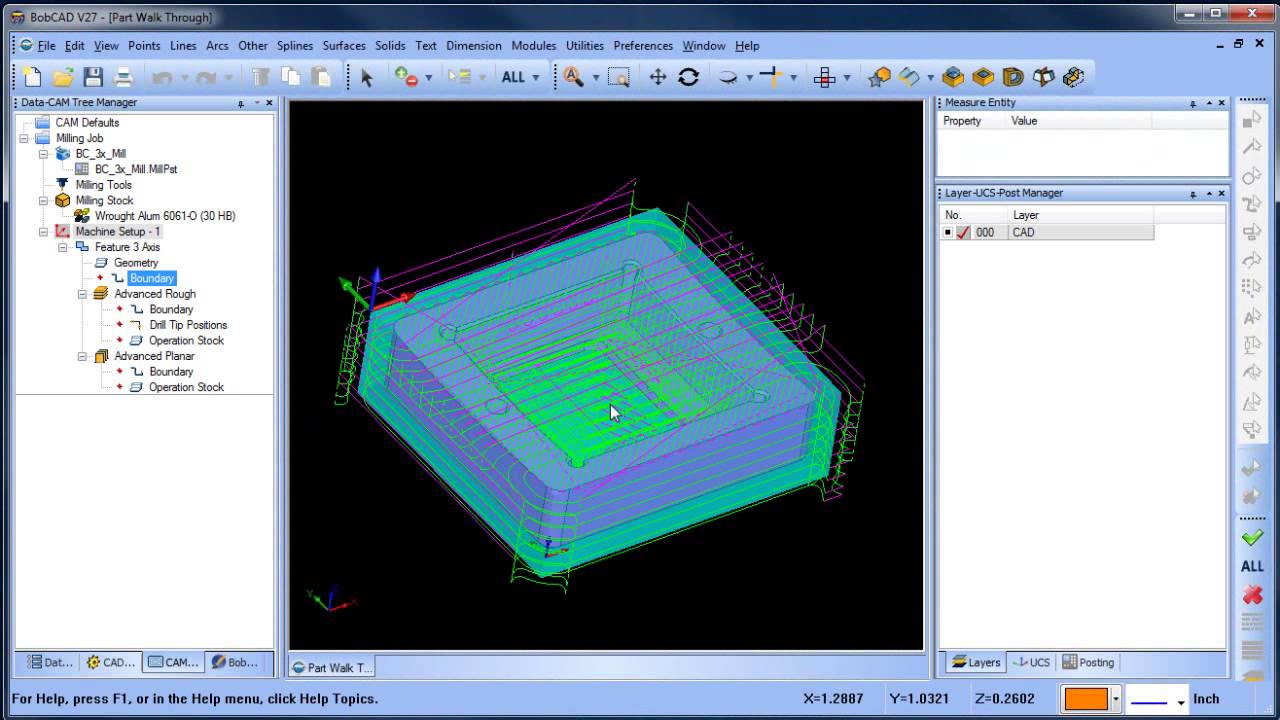Screen dimensions: 1280x720
Task: Pin the Measure Entity panel
Action: click(x=1193, y=103)
